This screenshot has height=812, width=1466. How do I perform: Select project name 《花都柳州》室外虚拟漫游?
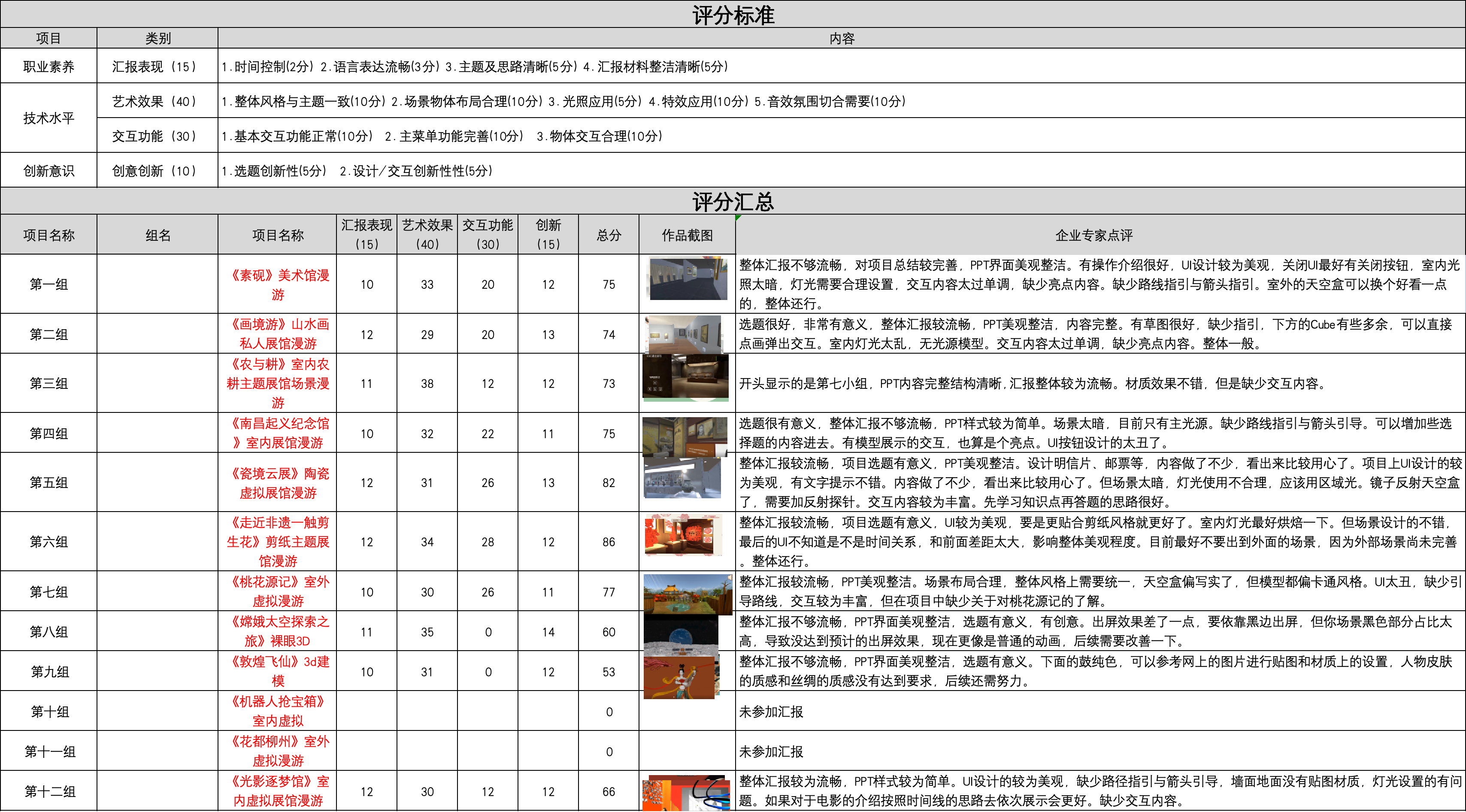278,750
